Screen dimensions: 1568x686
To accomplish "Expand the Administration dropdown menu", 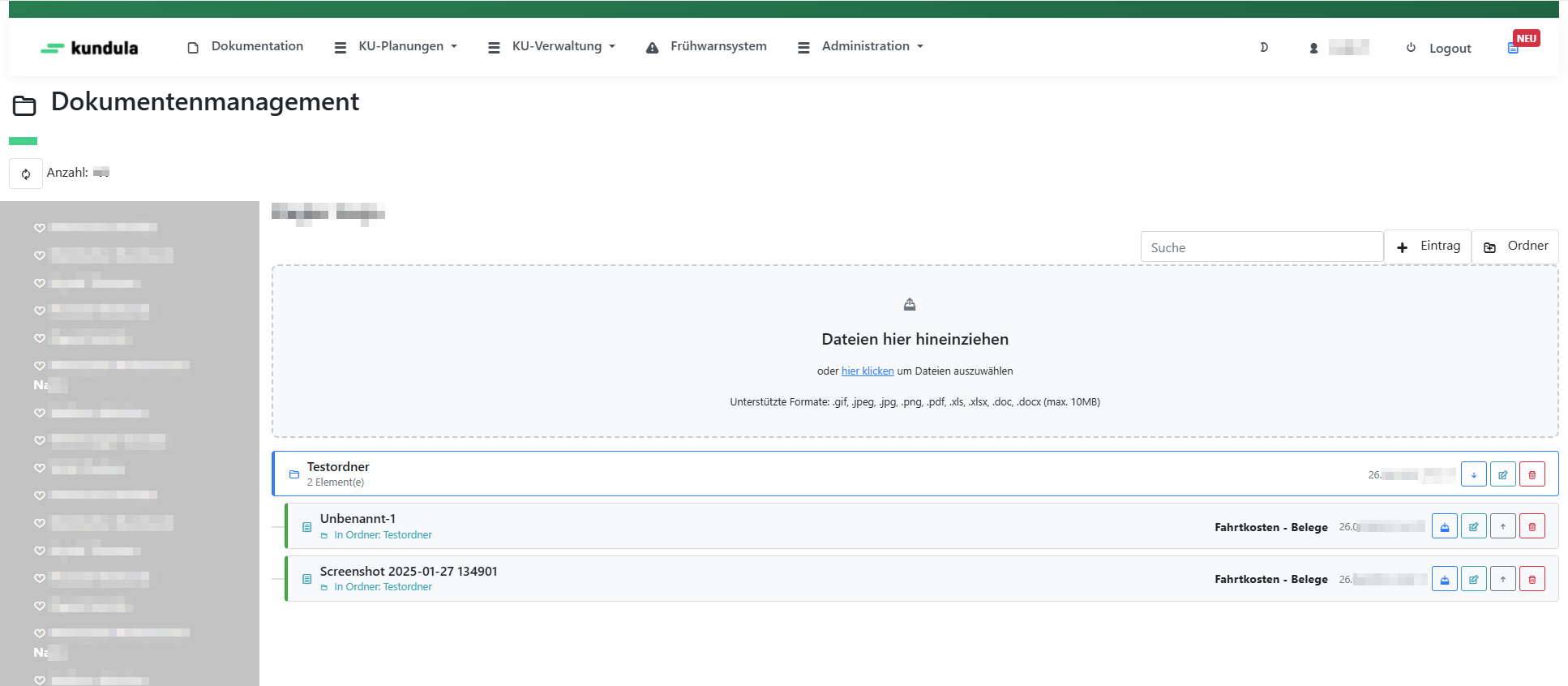I will (x=861, y=47).
